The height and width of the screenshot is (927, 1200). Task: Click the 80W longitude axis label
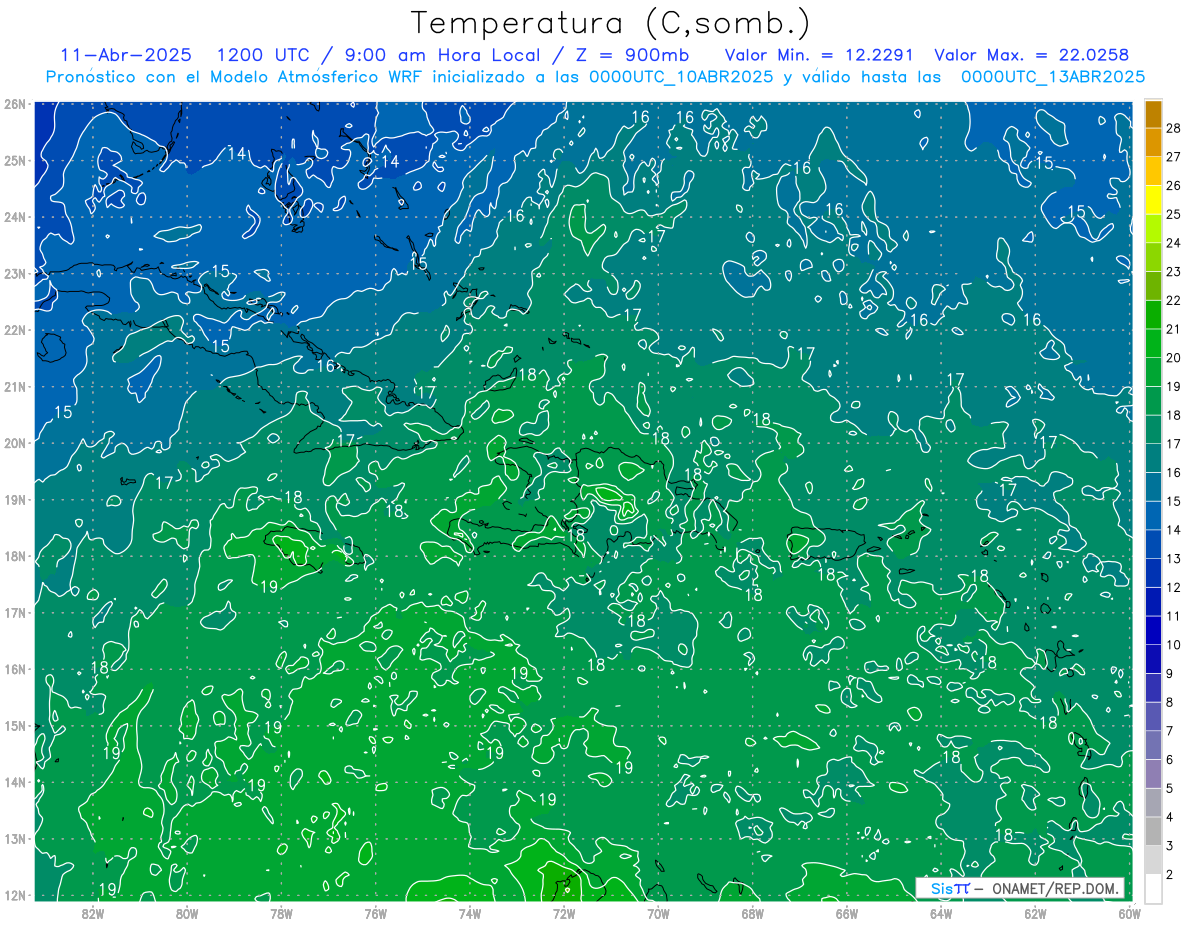coord(187,913)
